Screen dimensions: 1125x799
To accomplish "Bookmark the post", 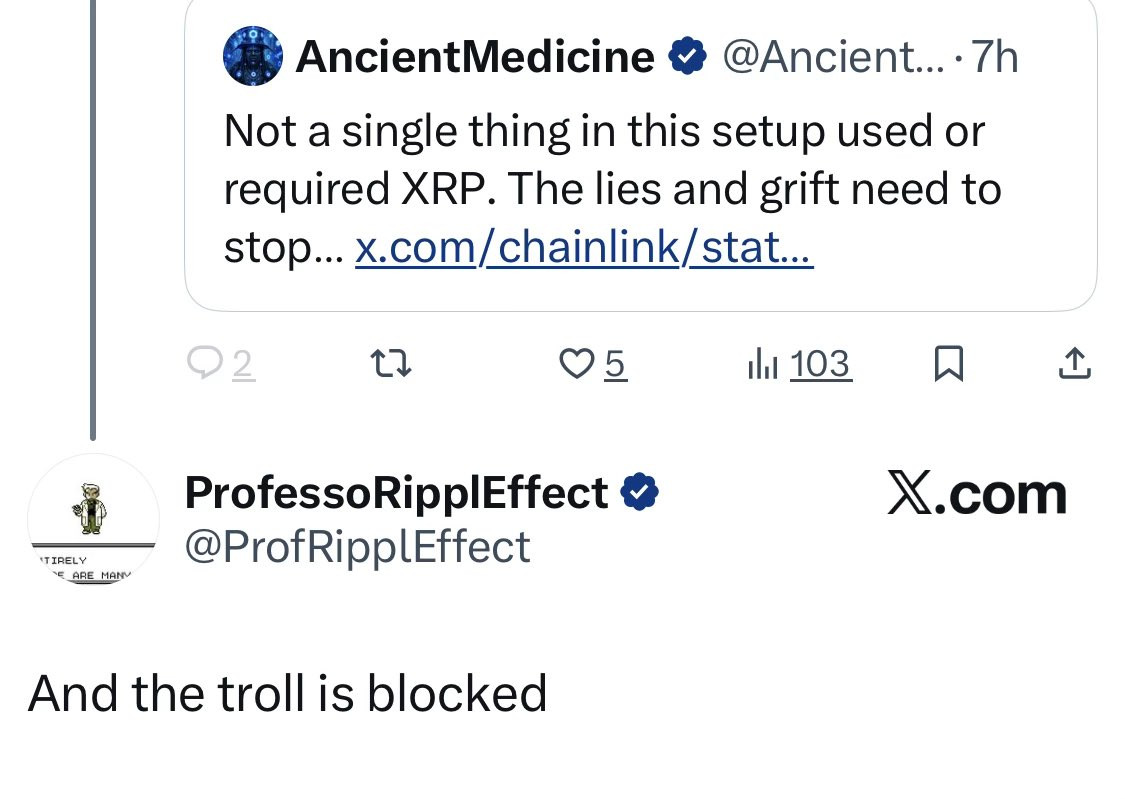I will pos(947,364).
